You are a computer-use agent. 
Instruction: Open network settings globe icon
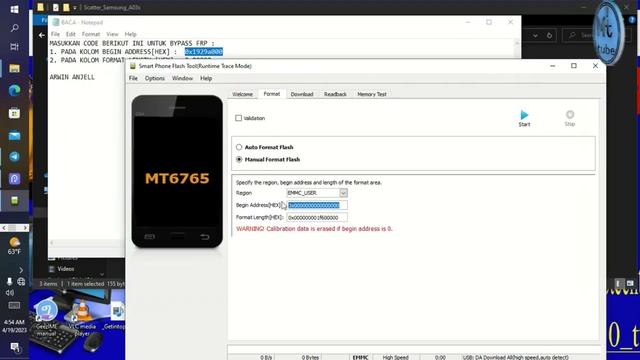coord(21,282)
